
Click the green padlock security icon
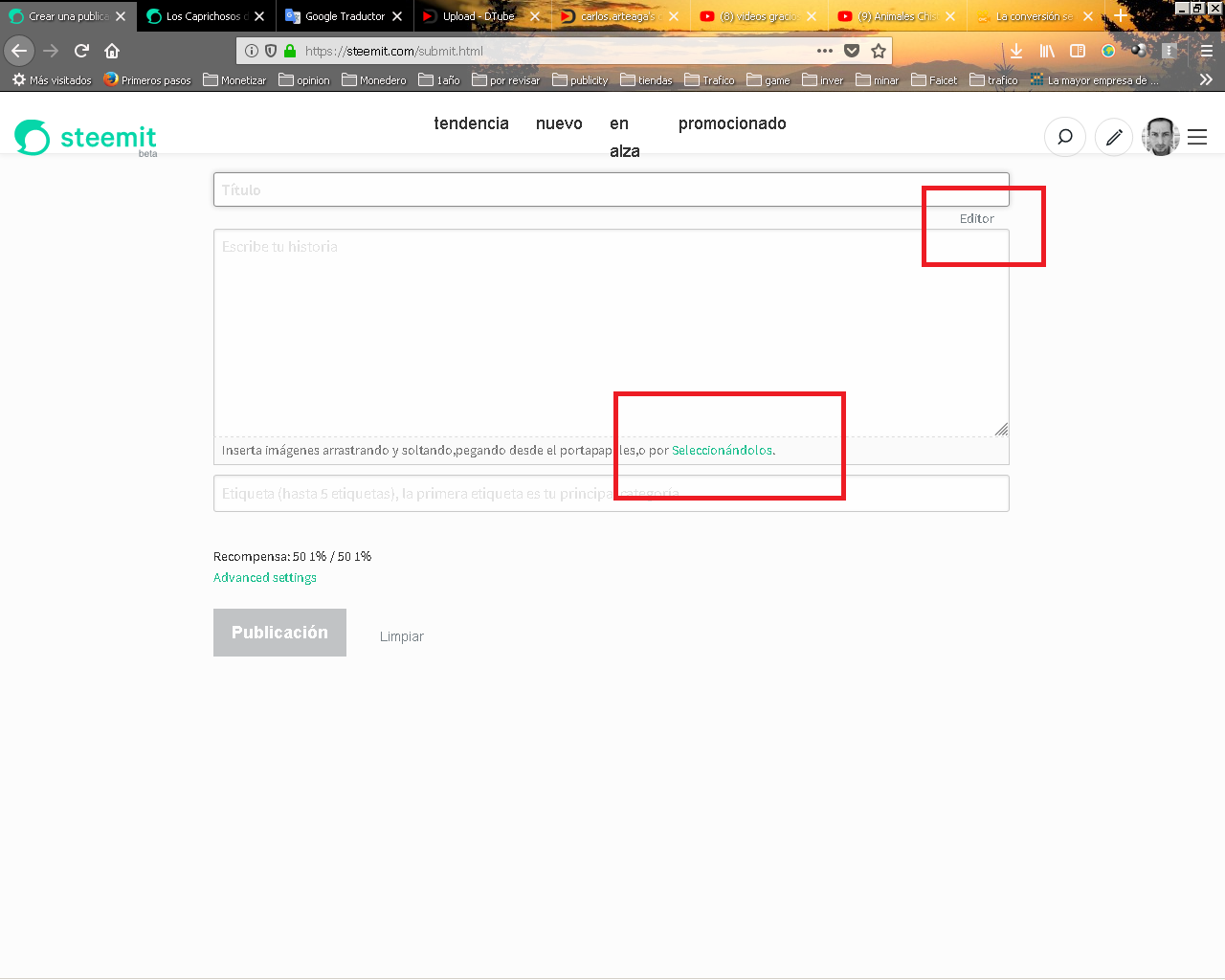tap(290, 51)
